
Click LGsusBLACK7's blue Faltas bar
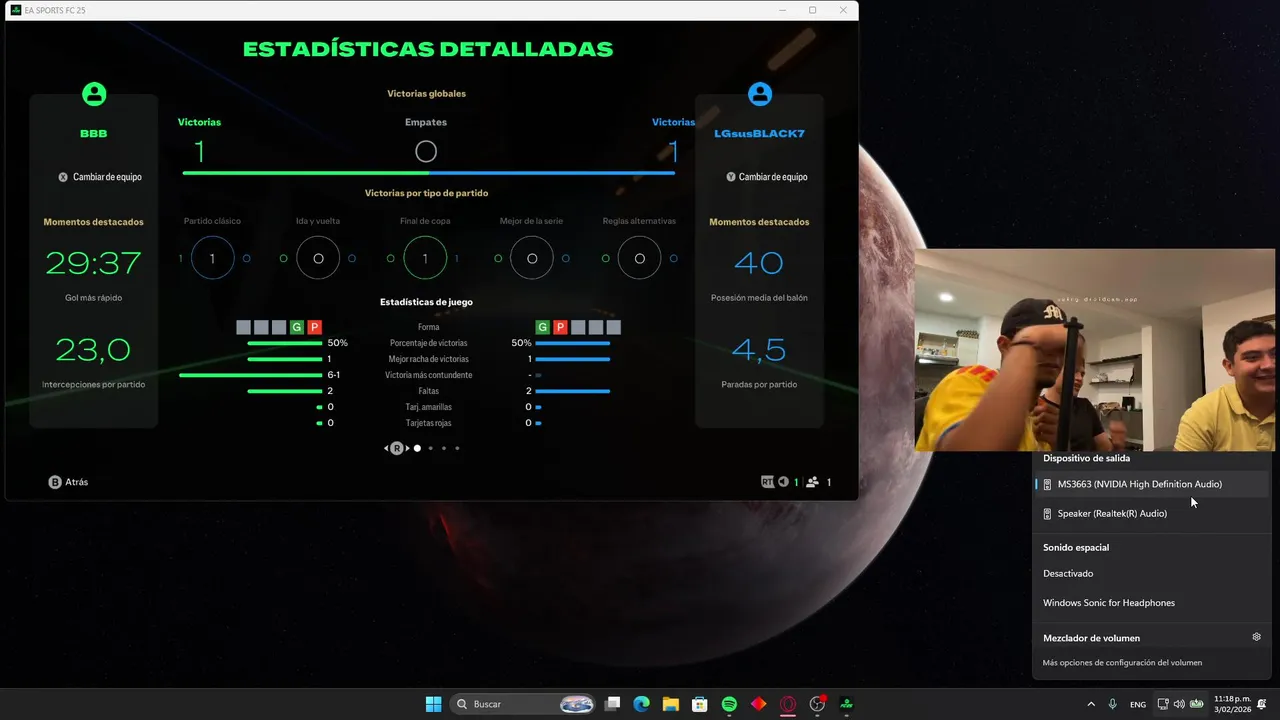pyautogui.click(x=573, y=391)
